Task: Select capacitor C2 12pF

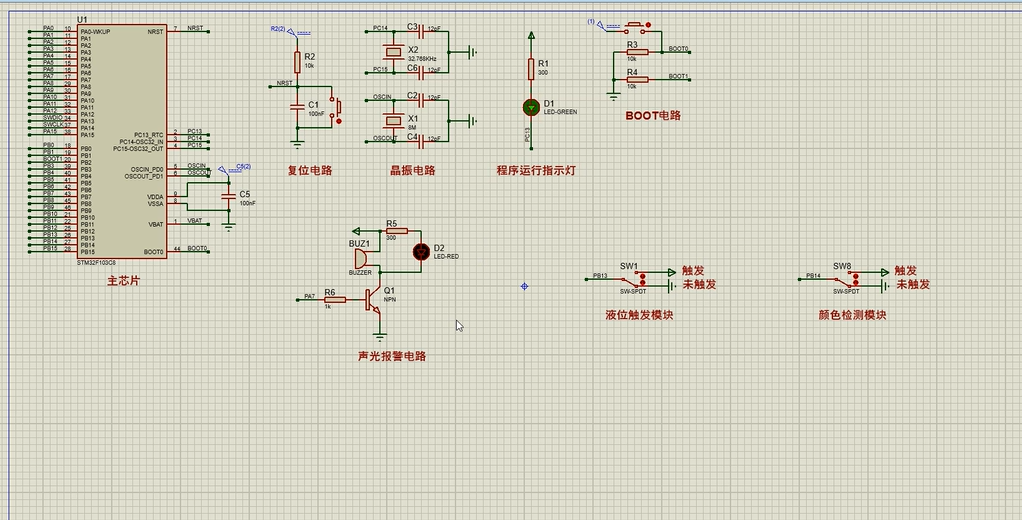Action: [x=421, y=99]
